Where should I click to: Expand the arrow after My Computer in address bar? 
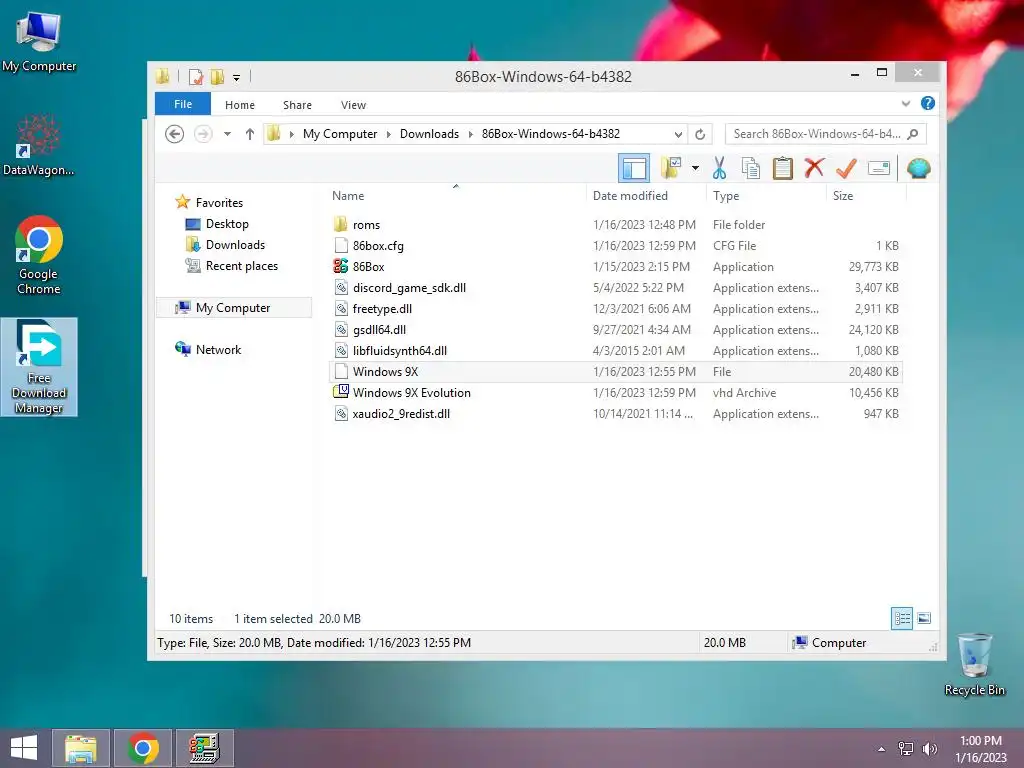(x=389, y=134)
